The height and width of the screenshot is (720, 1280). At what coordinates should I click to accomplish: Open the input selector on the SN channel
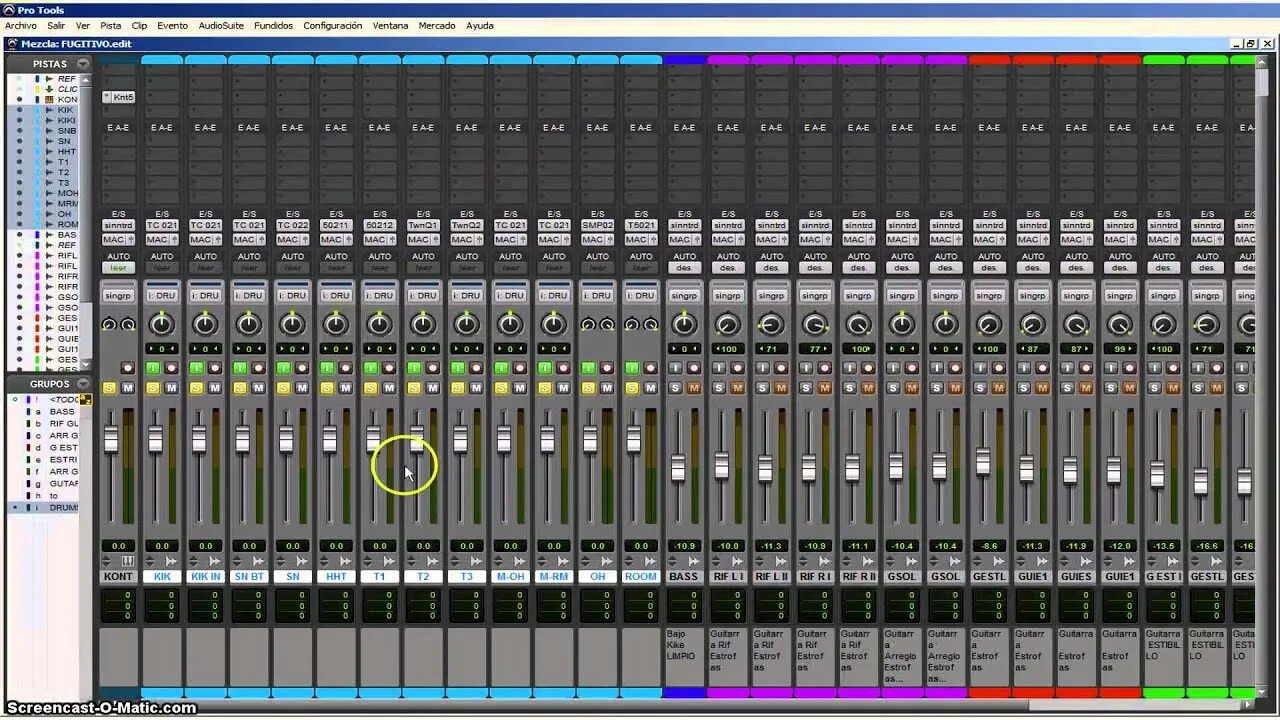[x=292, y=226]
